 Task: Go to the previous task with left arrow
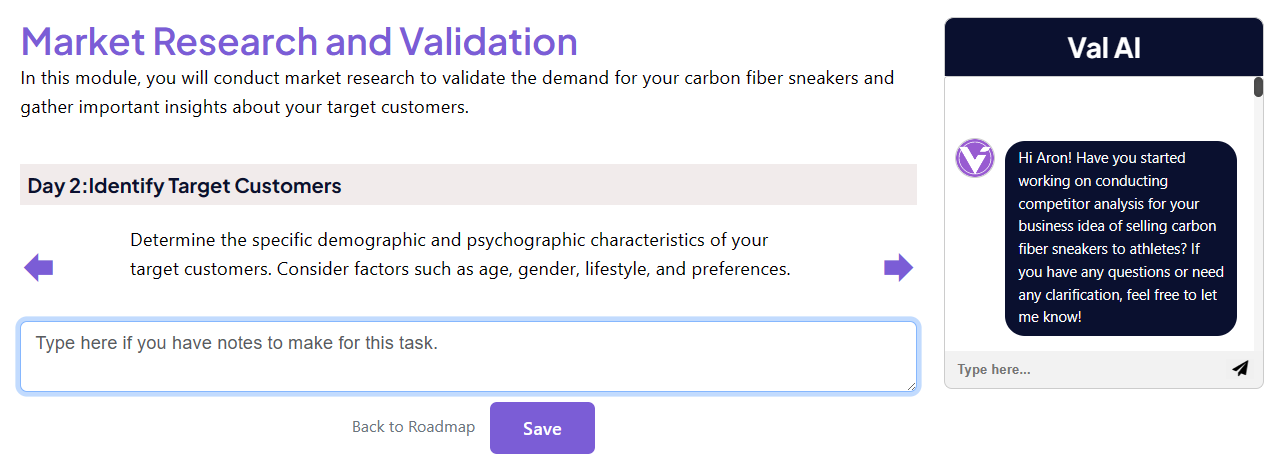click(38, 268)
